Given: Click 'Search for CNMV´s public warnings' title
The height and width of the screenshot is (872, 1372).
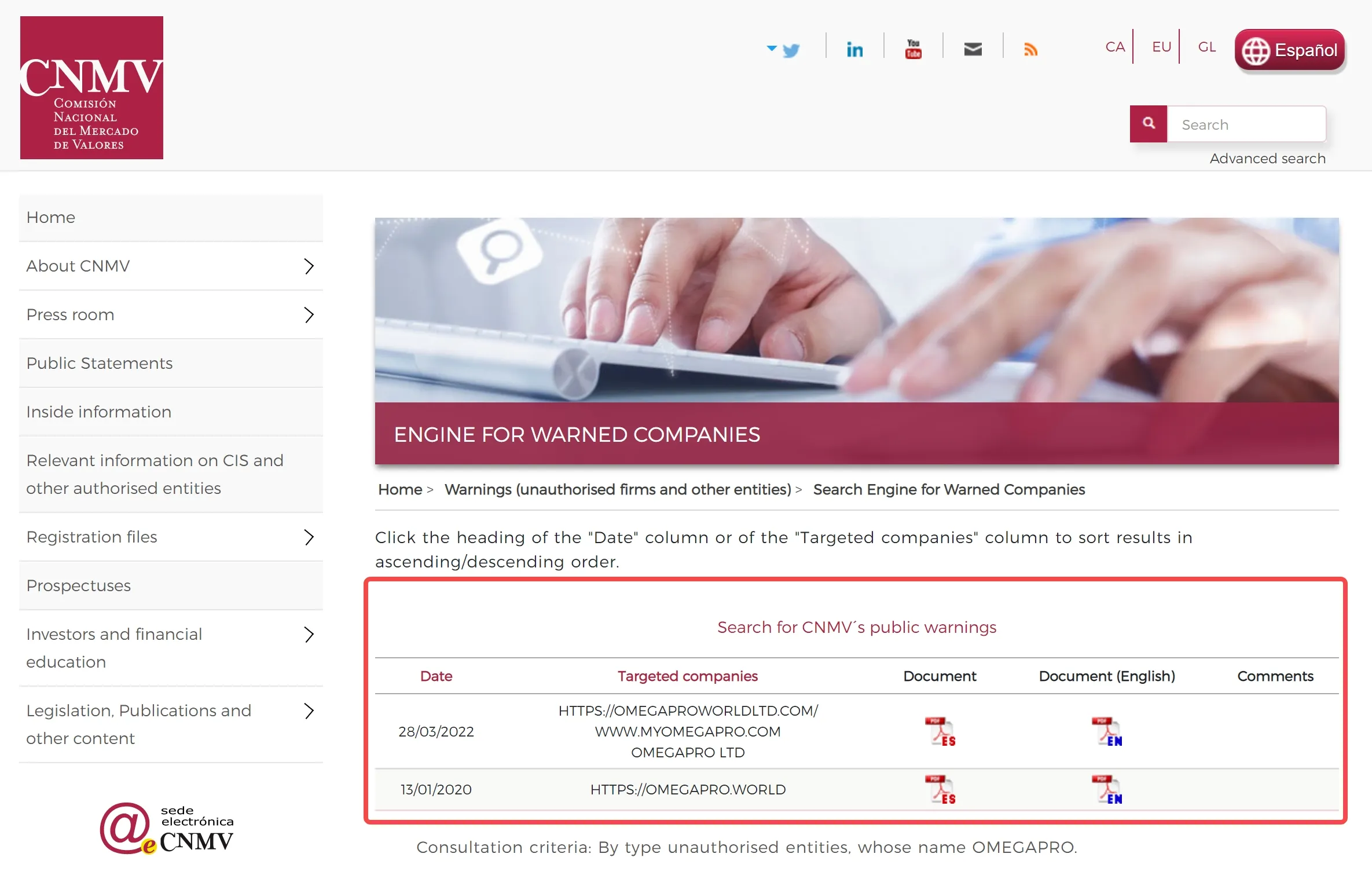Looking at the screenshot, I should 857,627.
